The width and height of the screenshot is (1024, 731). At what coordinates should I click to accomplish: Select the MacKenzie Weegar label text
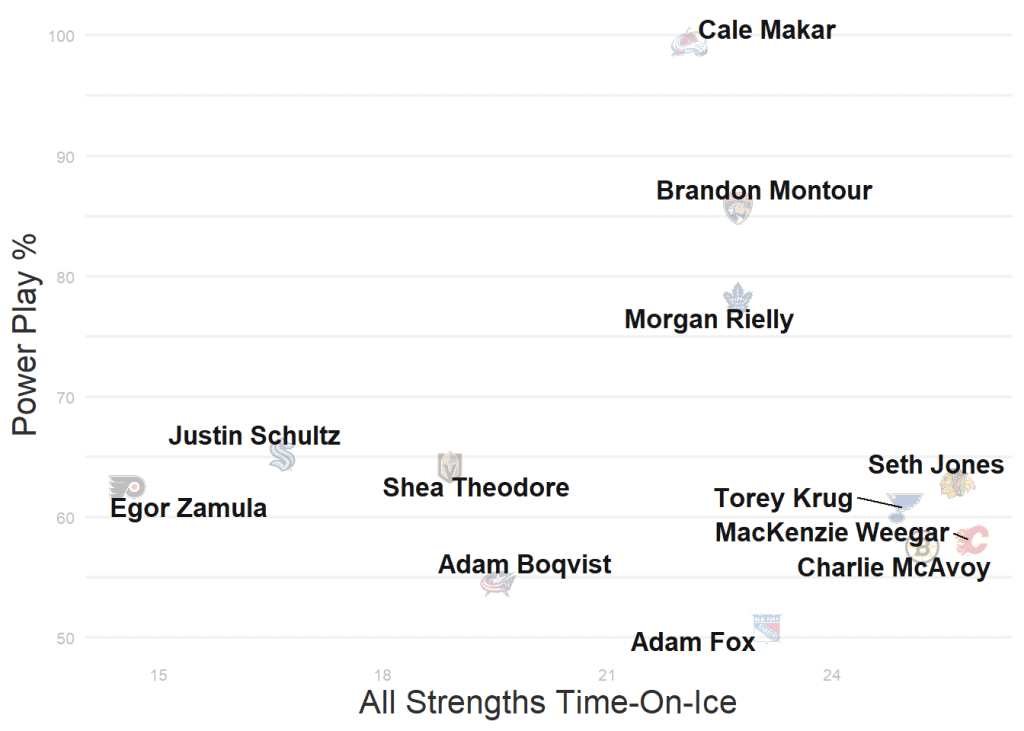pos(832,533)
